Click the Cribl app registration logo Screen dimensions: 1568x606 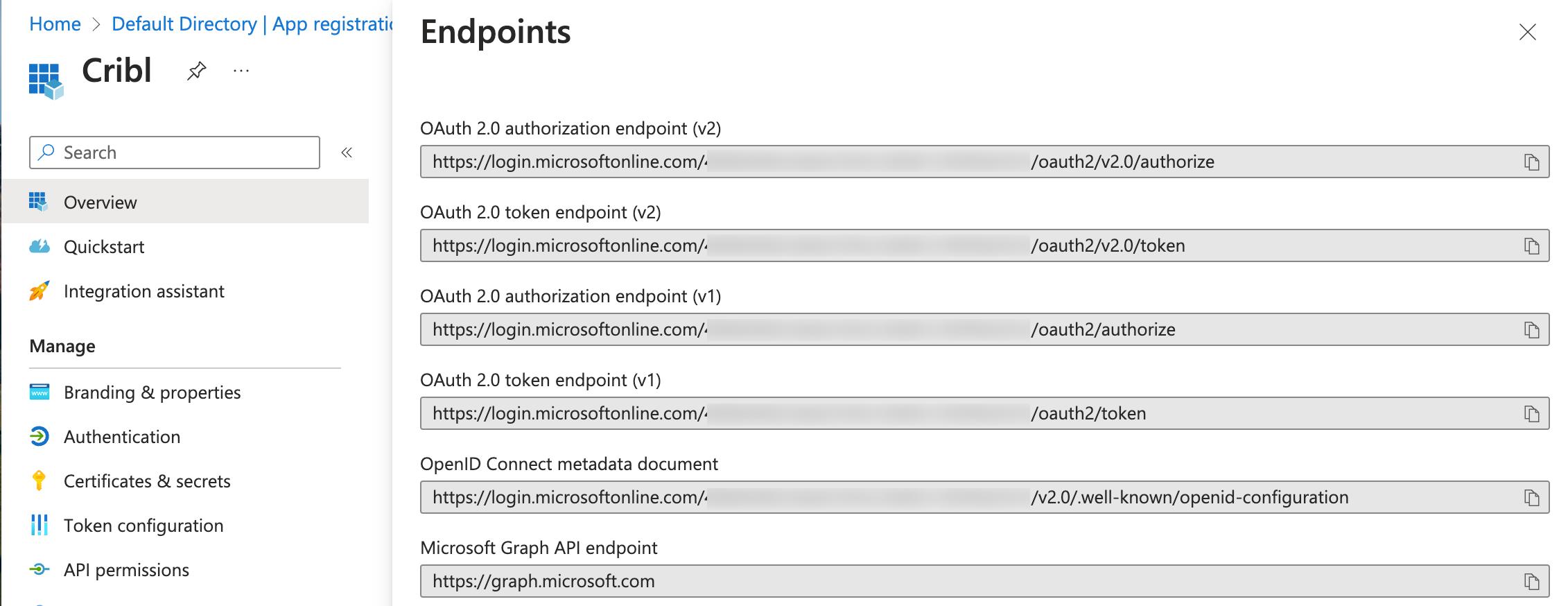point(46,78)
